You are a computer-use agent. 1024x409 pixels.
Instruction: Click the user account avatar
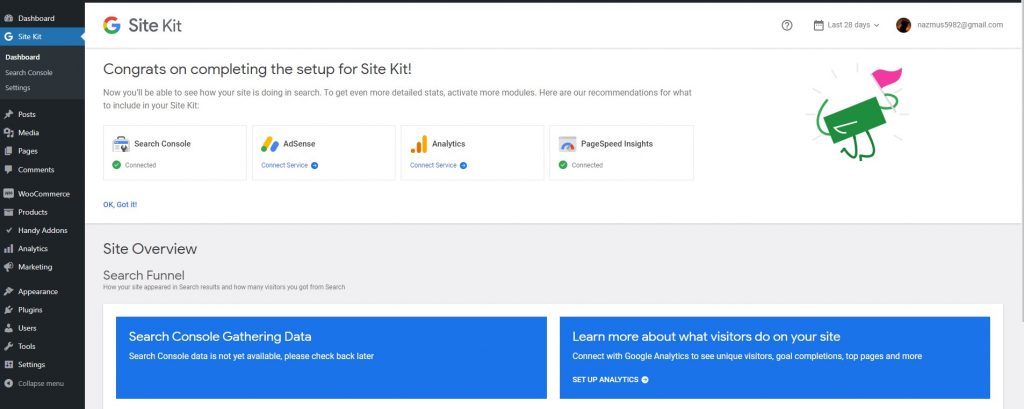coord(904,25)
